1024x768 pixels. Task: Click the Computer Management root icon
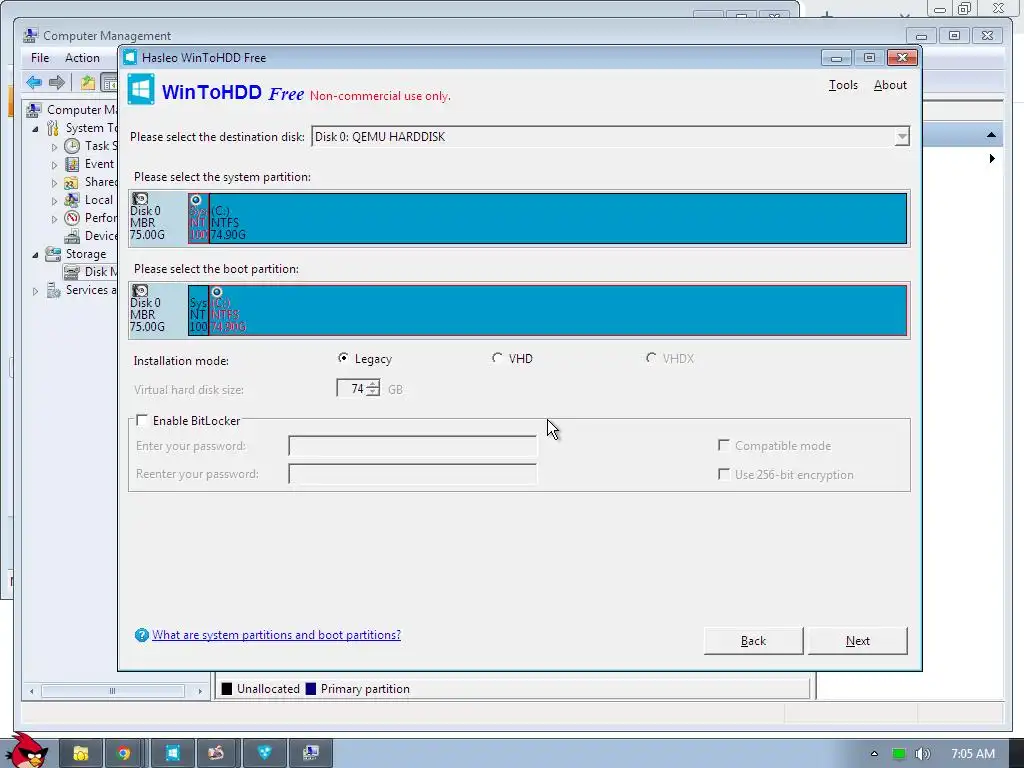(x=34, y=110)
